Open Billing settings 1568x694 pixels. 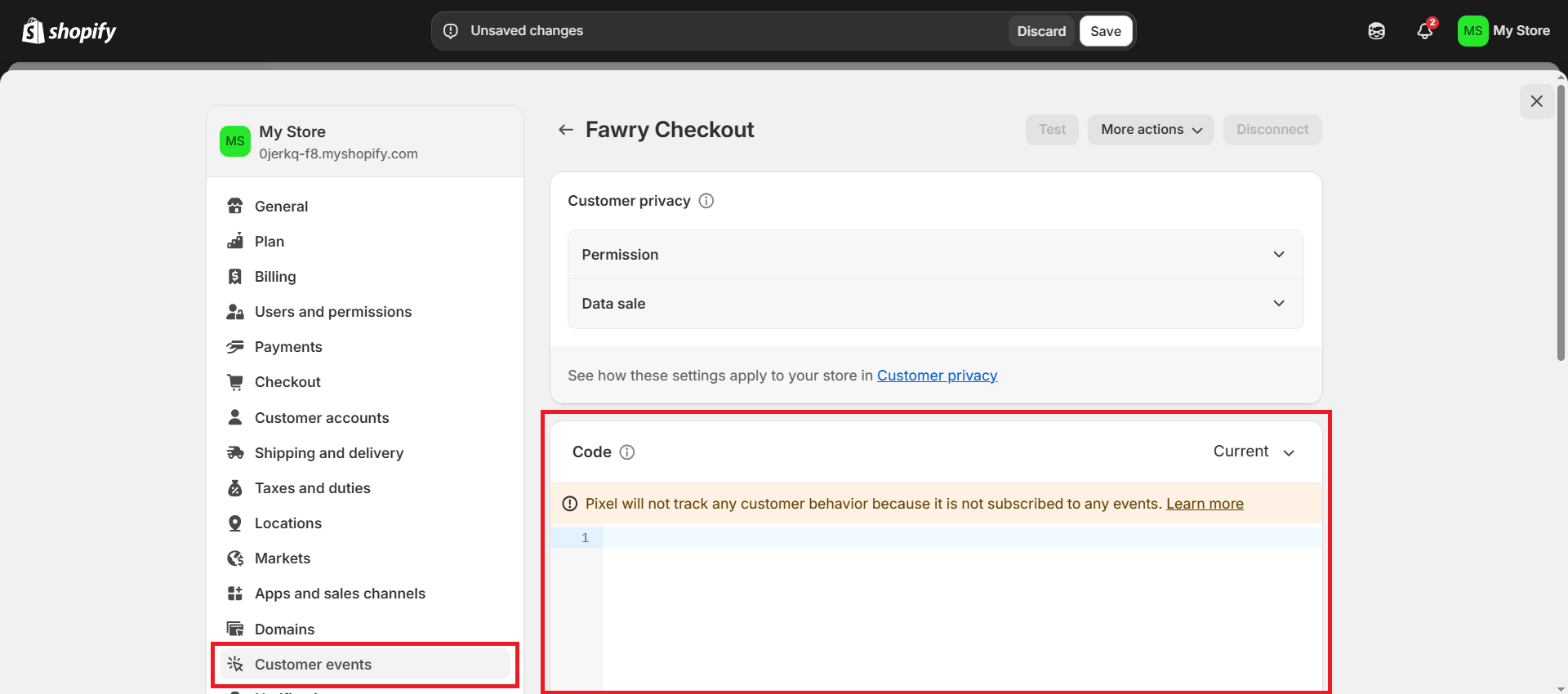pyautogui.click(x=365, y=276)
